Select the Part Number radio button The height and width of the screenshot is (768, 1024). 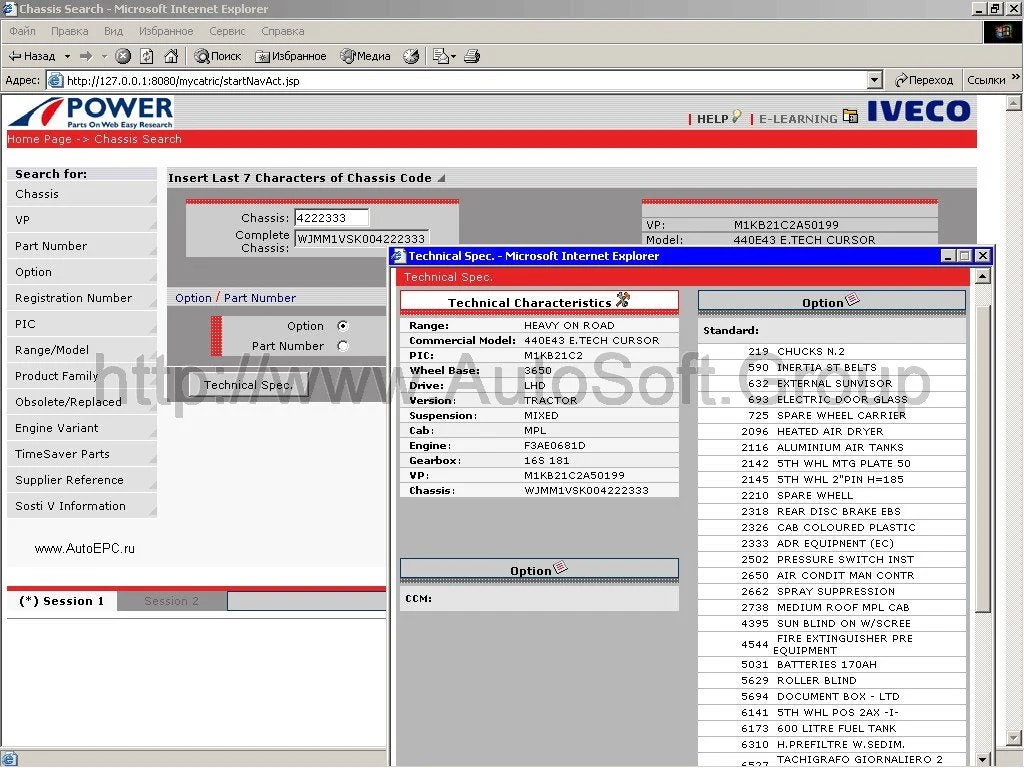click(343, 346)
